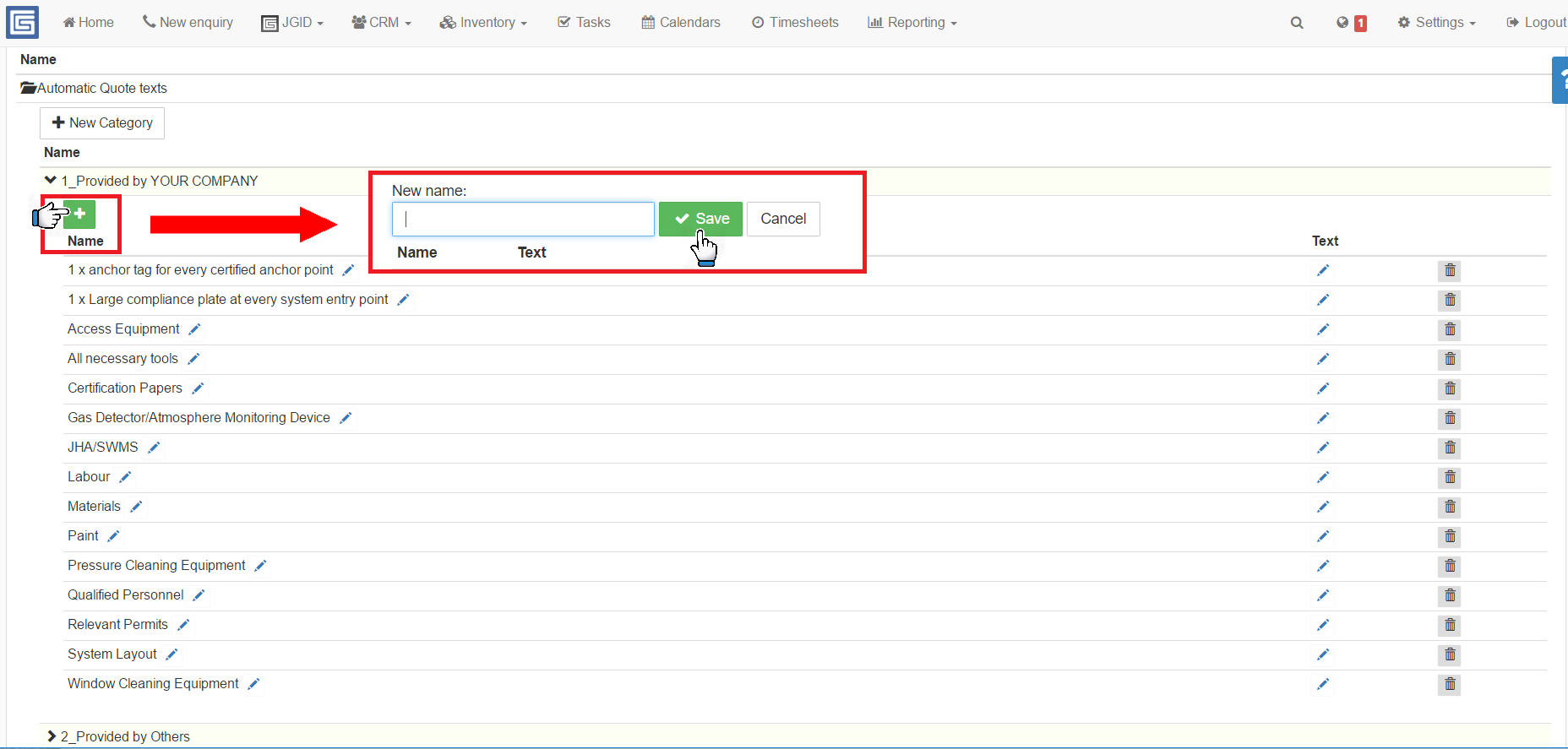The width and height of the screenshot is (1568, 749).
Task: Edit name pencil beside All necessary tools
Action: click(193, 359)
